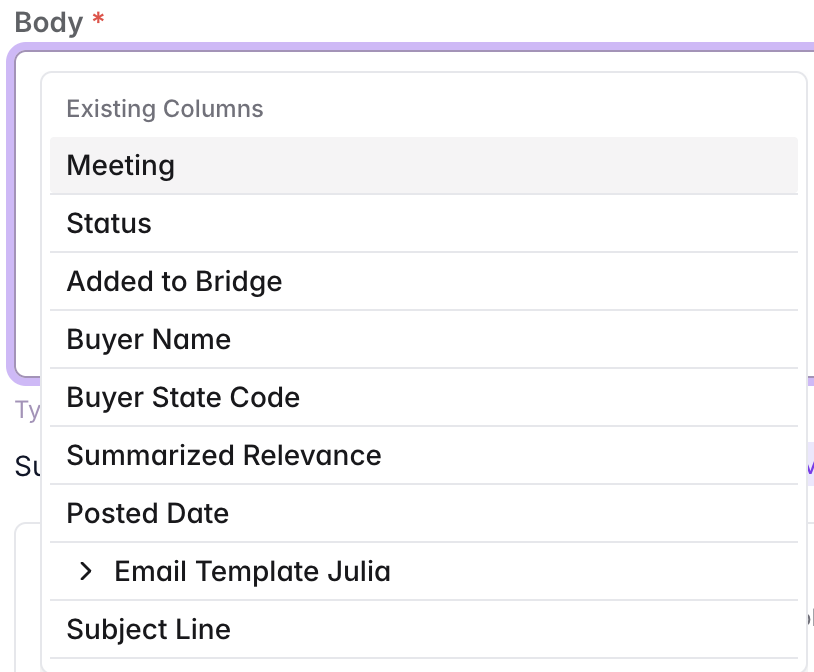The height and width of the screenshot is (672, 814).
Task: Click the partially hidden 'Ty' hint text
Action: pyautogui.click(x=26, y=410)
